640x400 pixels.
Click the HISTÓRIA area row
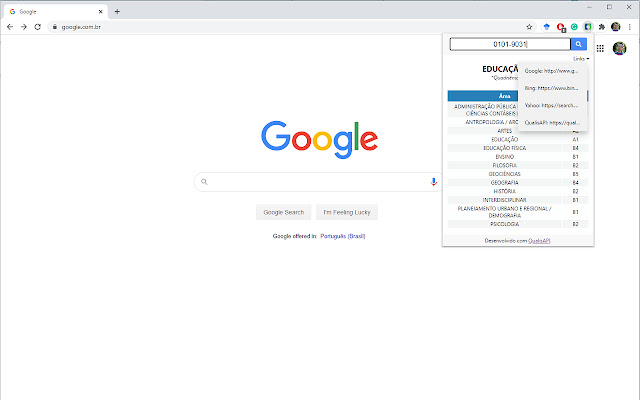[x=518, y=191]
